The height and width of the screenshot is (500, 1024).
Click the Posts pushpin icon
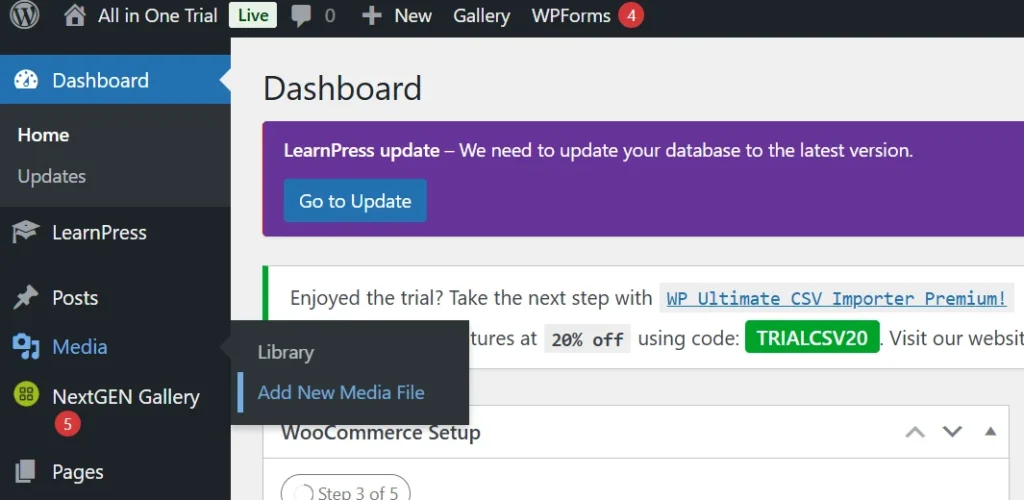click(26, 298)
